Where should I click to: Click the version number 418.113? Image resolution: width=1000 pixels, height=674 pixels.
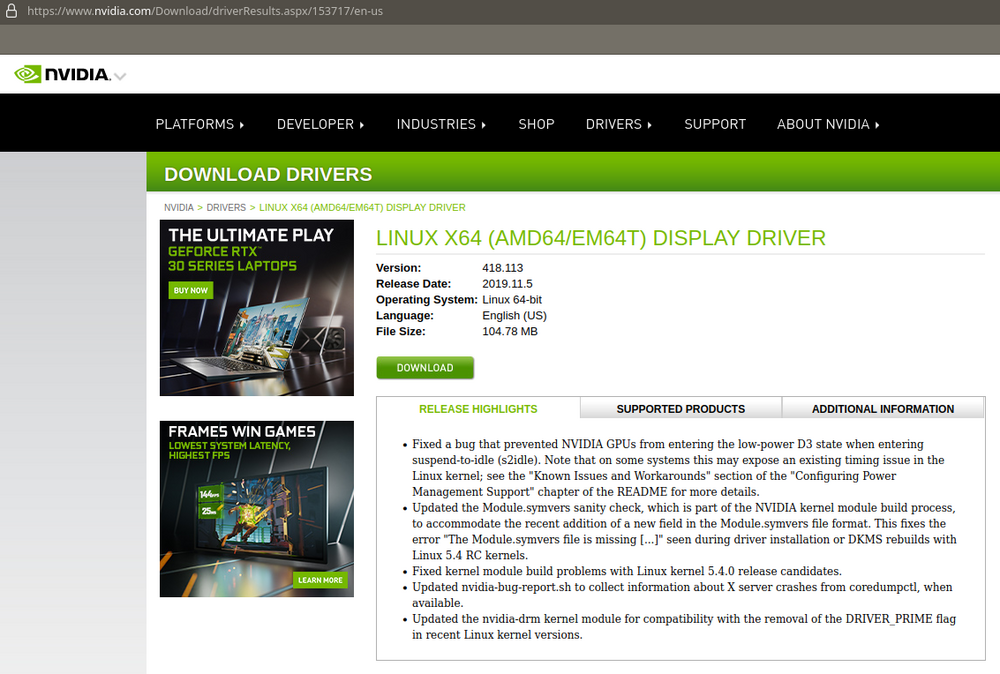point(503,268)
